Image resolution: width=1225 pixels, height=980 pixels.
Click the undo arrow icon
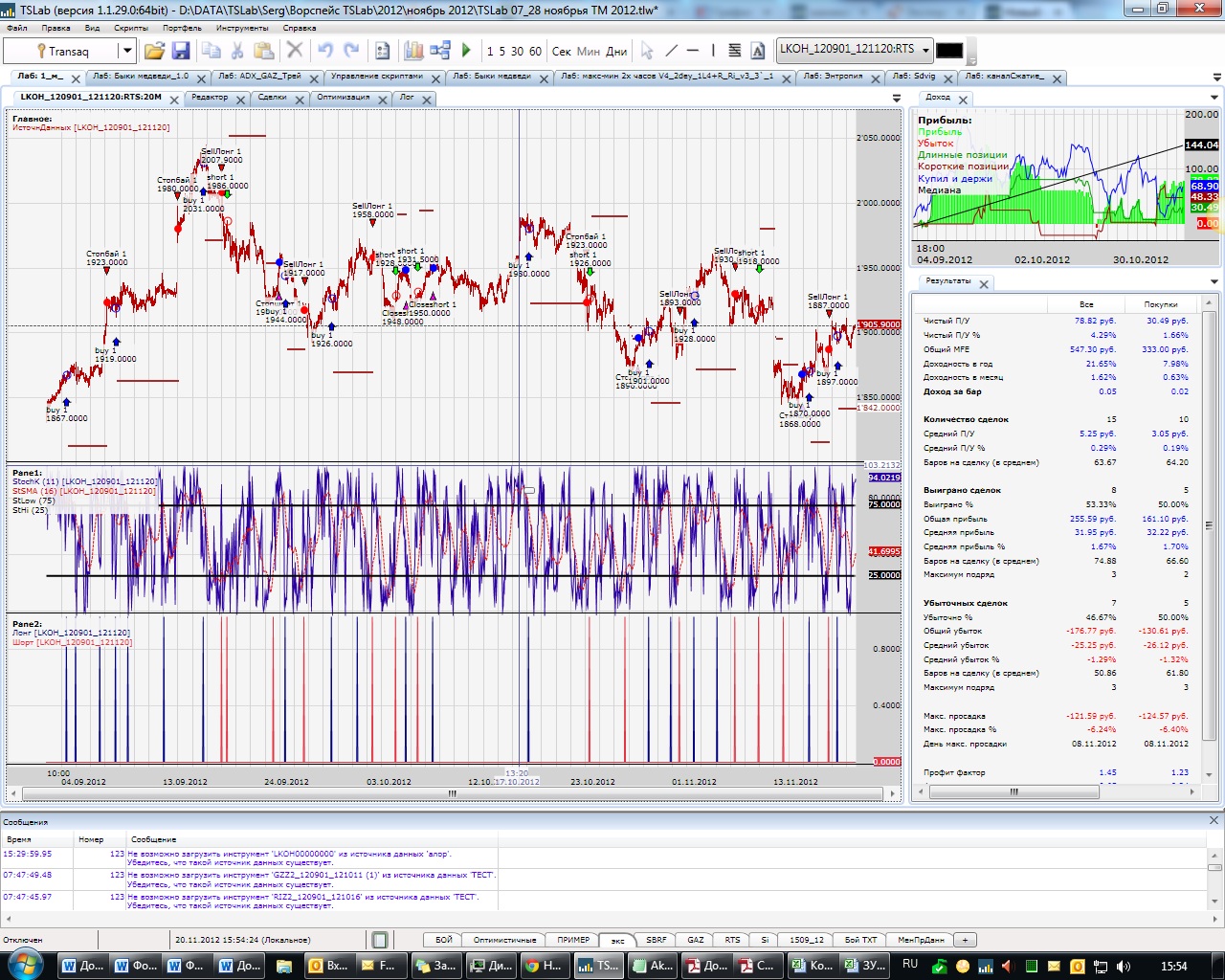coord(325,51)
